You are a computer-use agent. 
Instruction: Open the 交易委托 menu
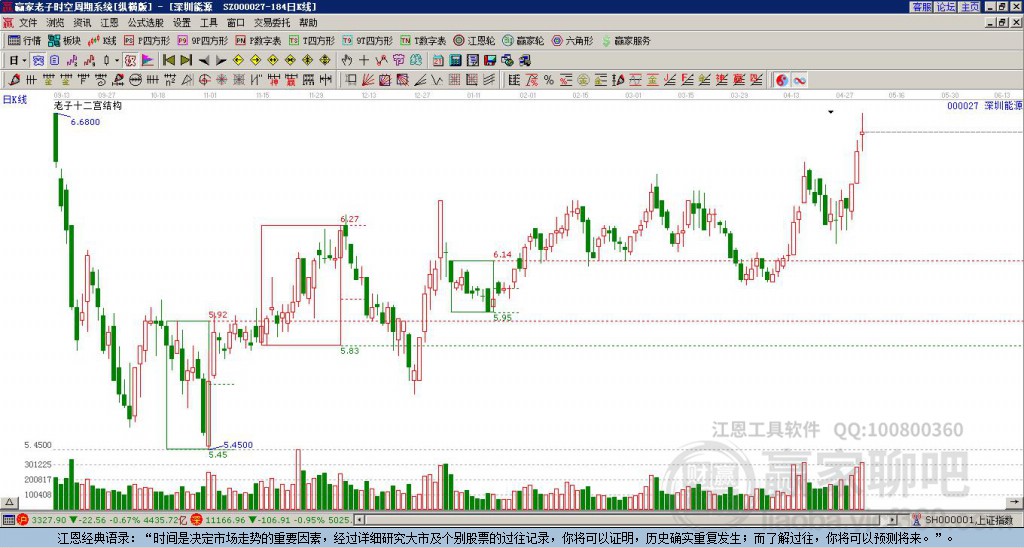[272, 23]
